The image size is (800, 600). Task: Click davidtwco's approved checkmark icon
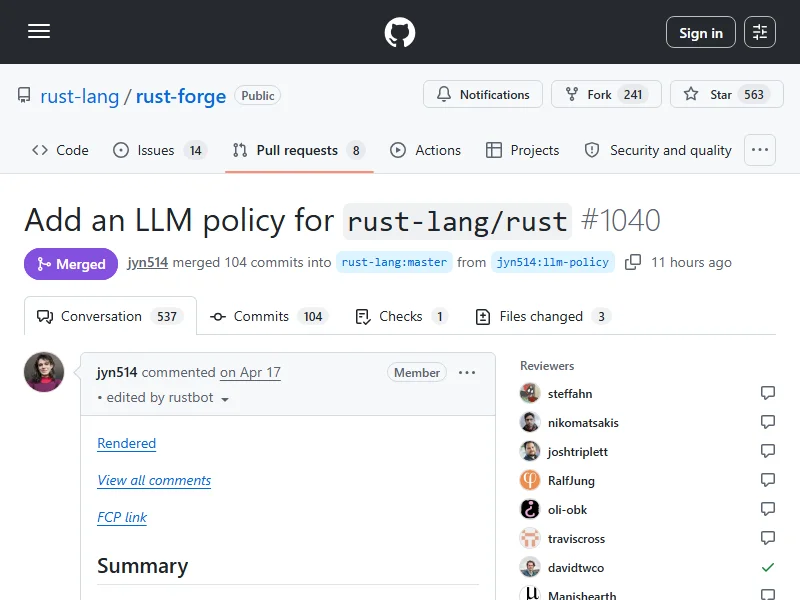click(767, 567)
